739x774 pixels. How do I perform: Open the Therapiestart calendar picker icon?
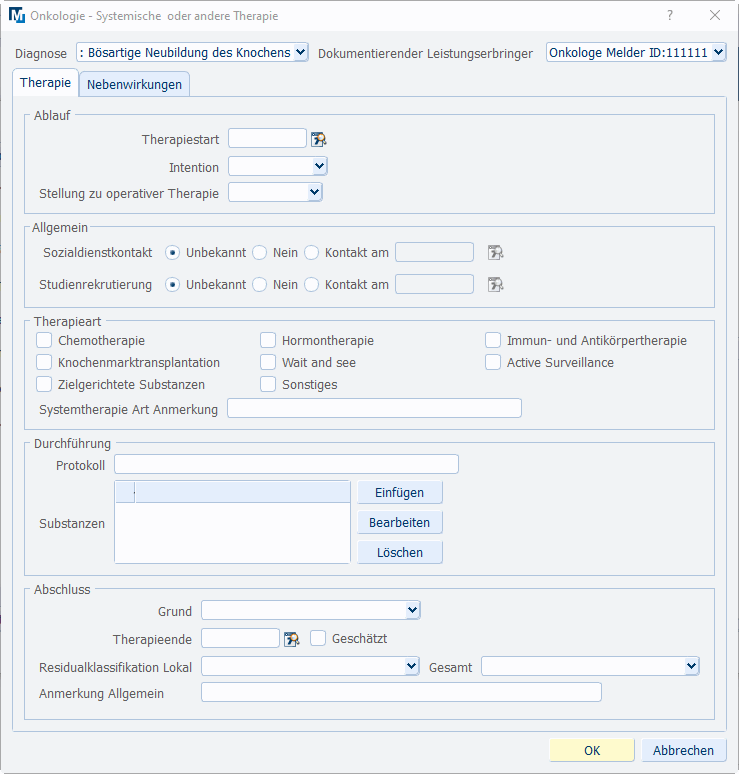(319, 139)
